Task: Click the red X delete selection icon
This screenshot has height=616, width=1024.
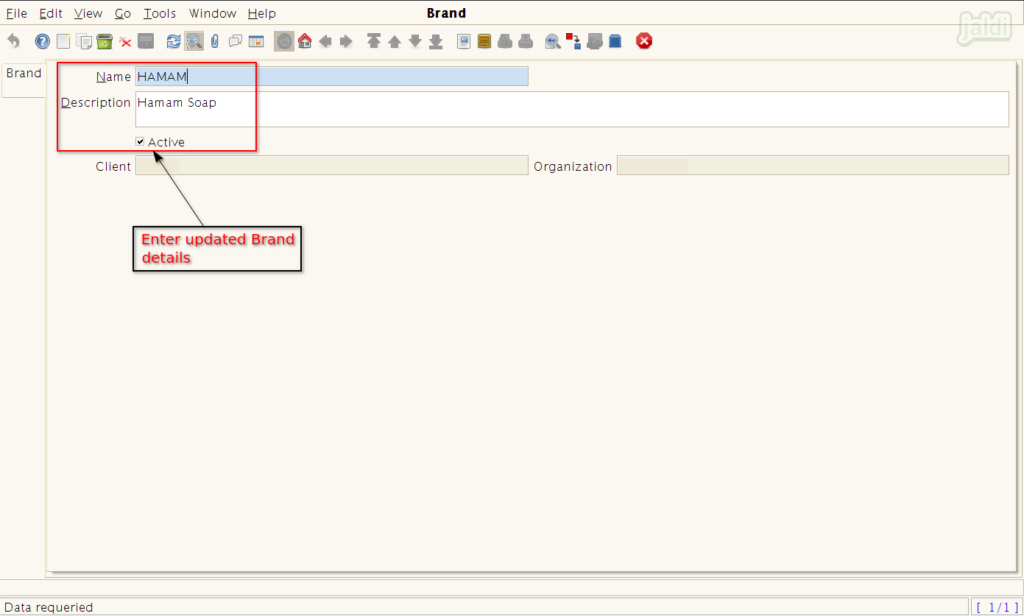Action: point(125,42)
